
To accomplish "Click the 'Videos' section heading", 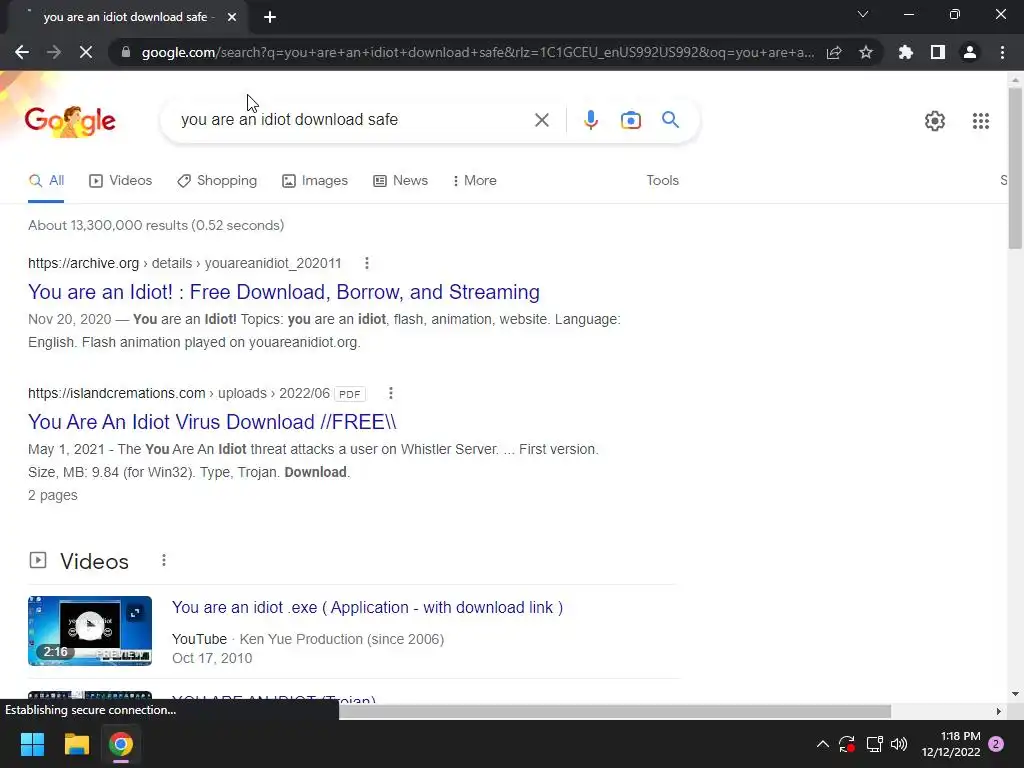I will [94, 562].
